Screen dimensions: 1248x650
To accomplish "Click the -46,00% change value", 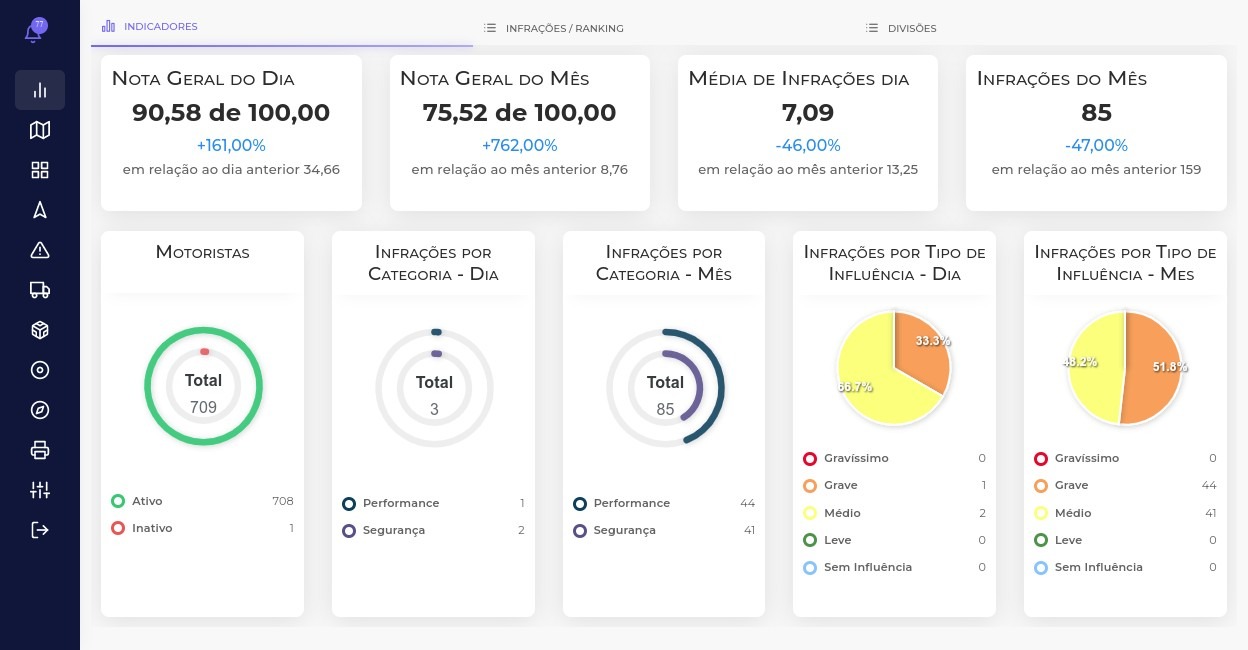I will click(x=808, y=145).
